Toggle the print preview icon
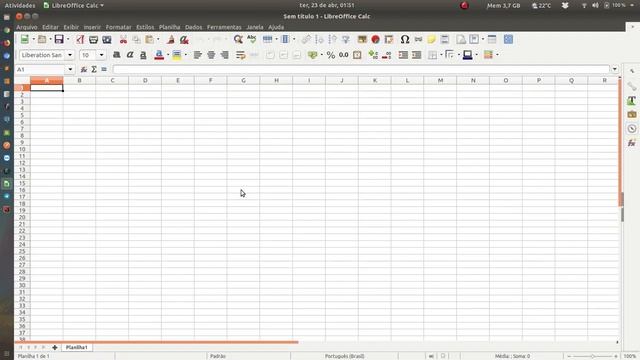The image size is (640, 360). pyautogui.click(x=107, y=39)
